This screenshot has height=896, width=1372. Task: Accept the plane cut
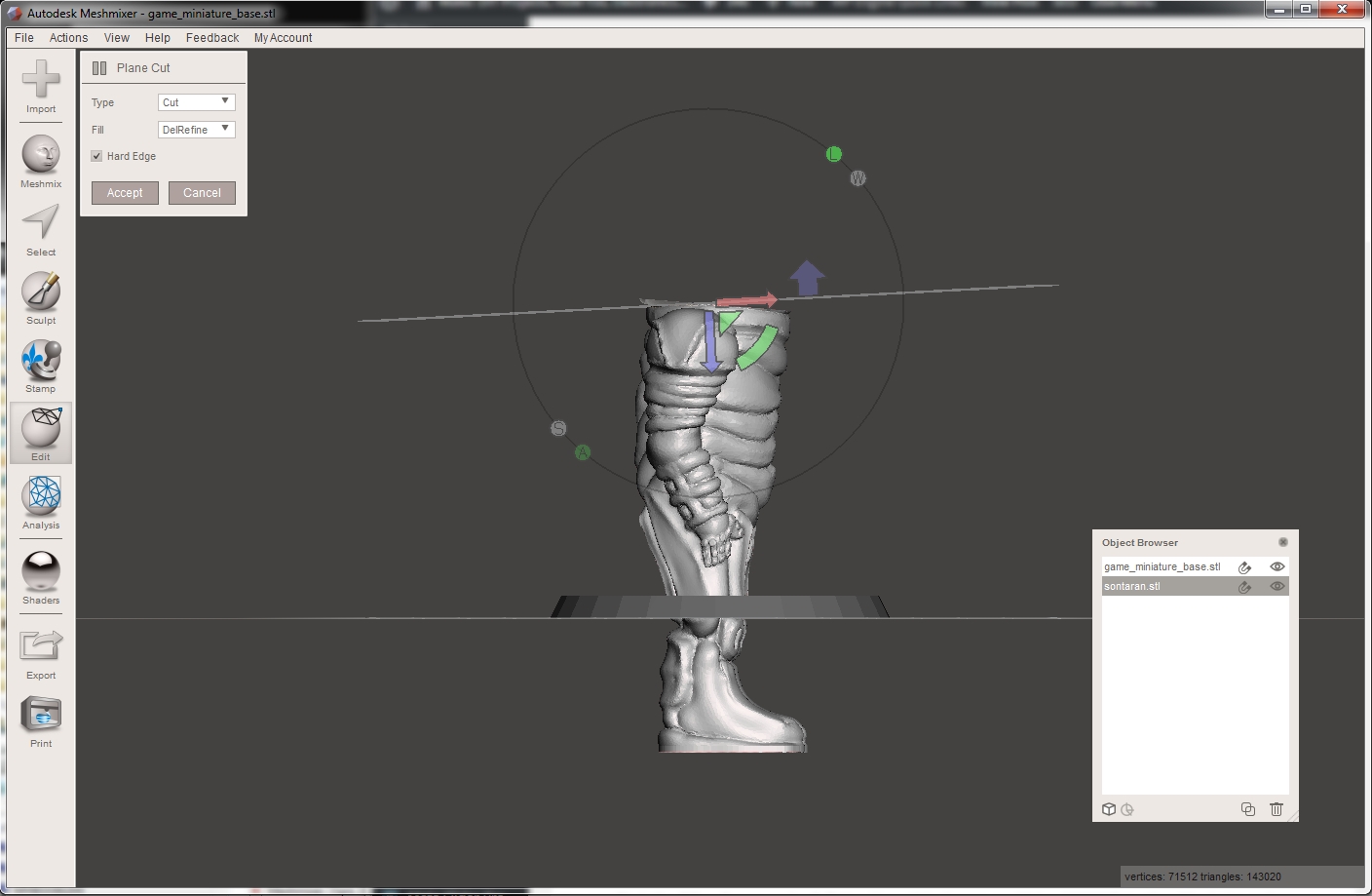pos(125,193)
